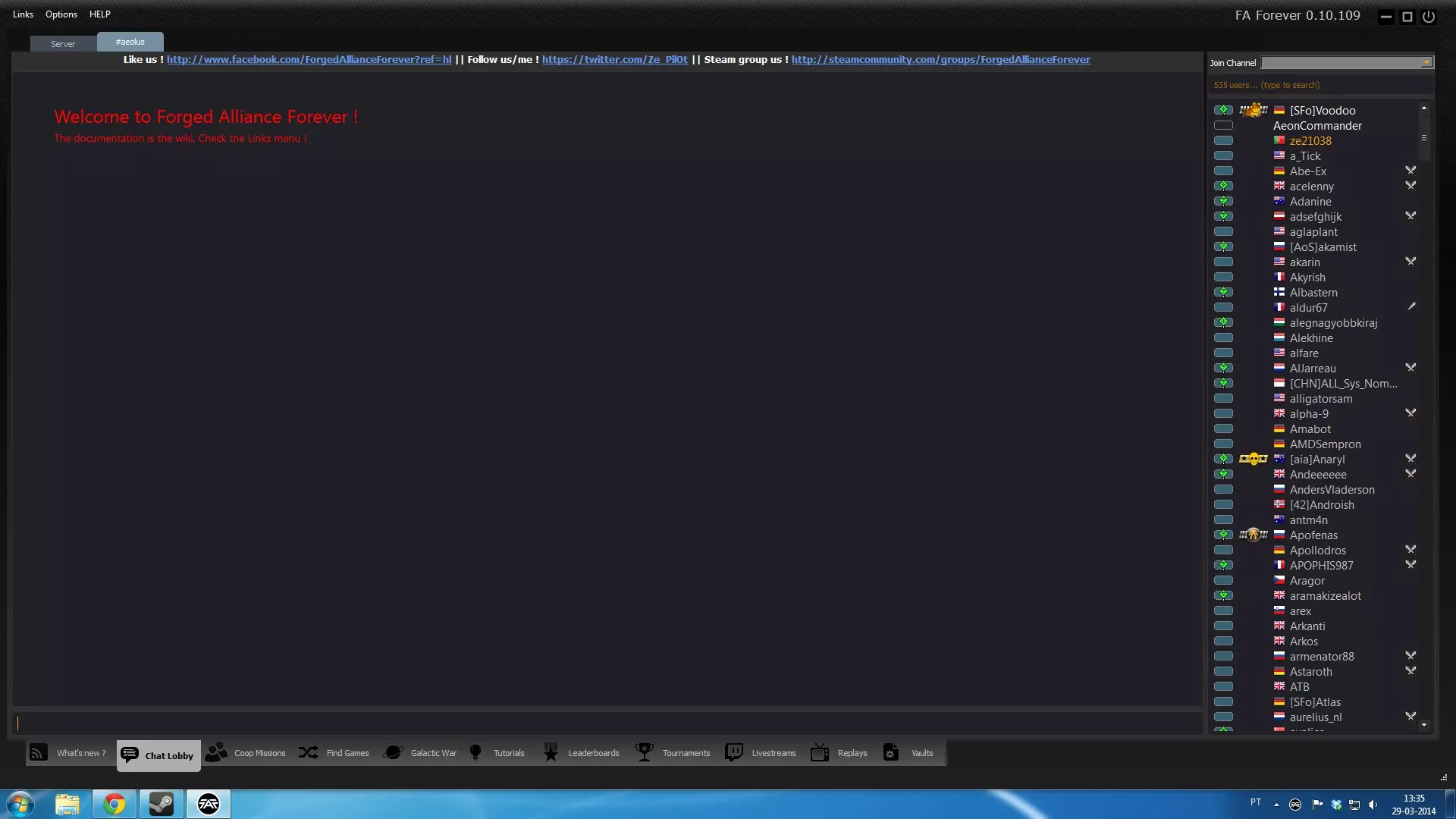The image size is (1456, 819).
Task: Click the Tutorials lightbulb icon
Action: click(475, 752)
